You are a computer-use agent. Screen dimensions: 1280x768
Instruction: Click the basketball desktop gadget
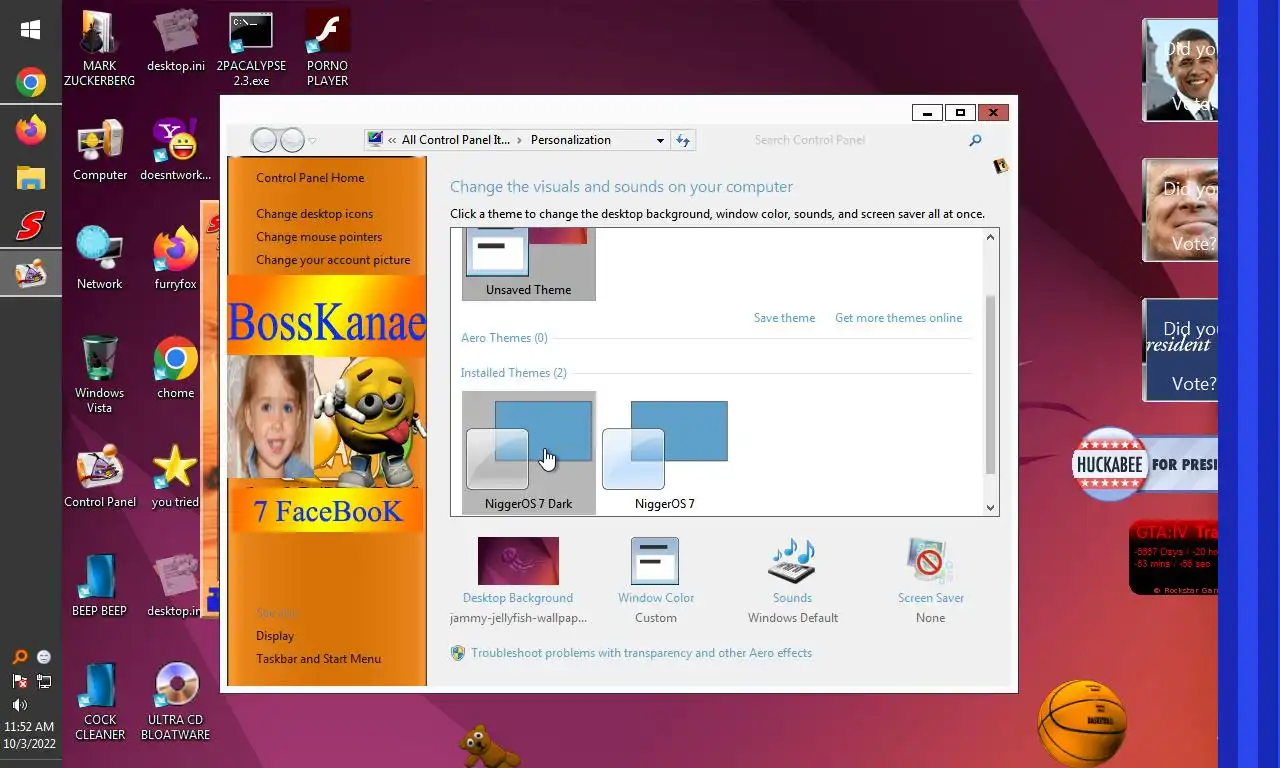(1081, 722)
